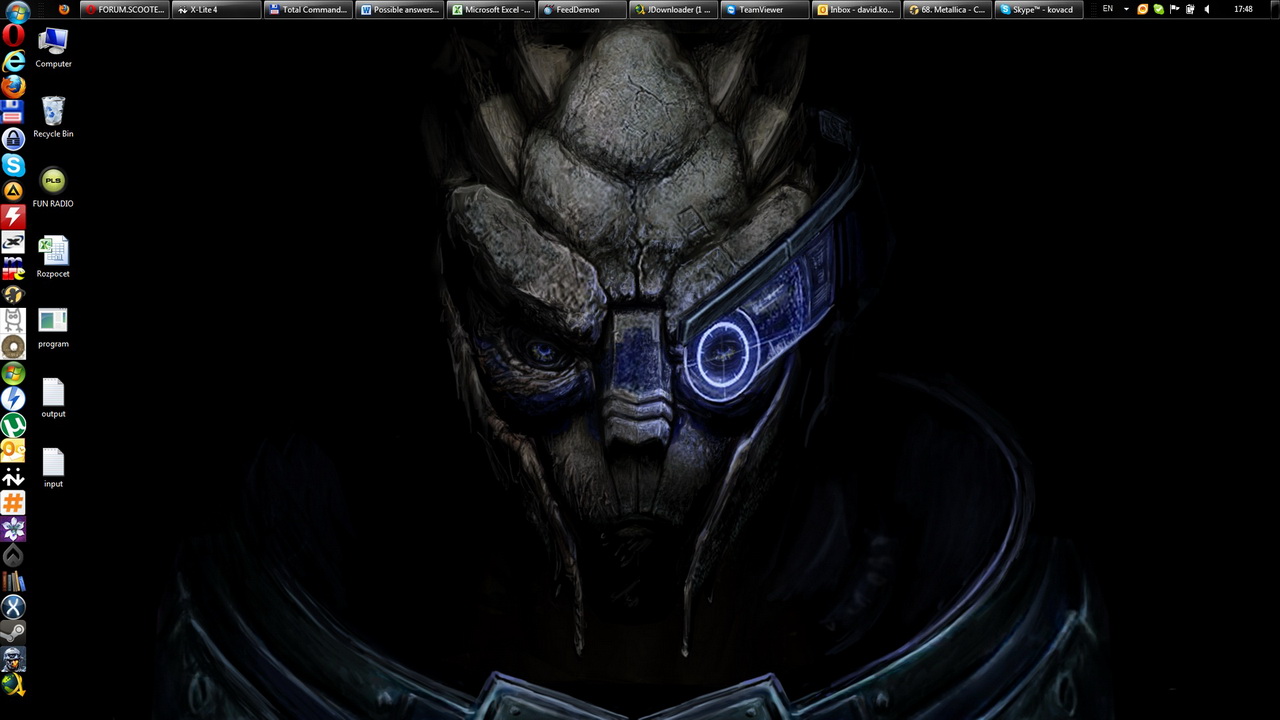Open Internet Explorer in the sidebar
Screen dimensions: 1280x720
coord(13,62)
